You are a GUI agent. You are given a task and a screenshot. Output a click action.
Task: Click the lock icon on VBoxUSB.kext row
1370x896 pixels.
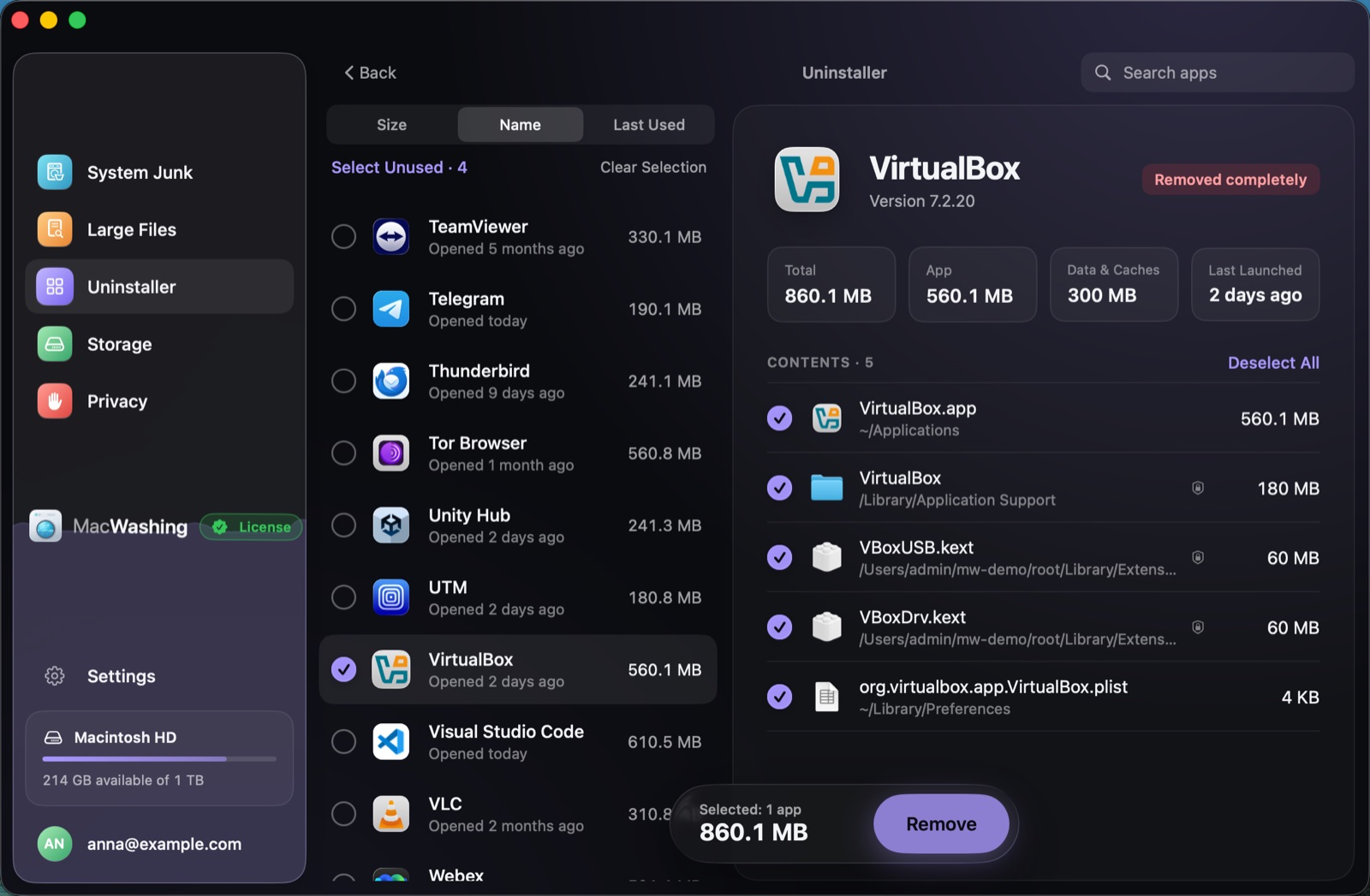(x=1198, y=557)
